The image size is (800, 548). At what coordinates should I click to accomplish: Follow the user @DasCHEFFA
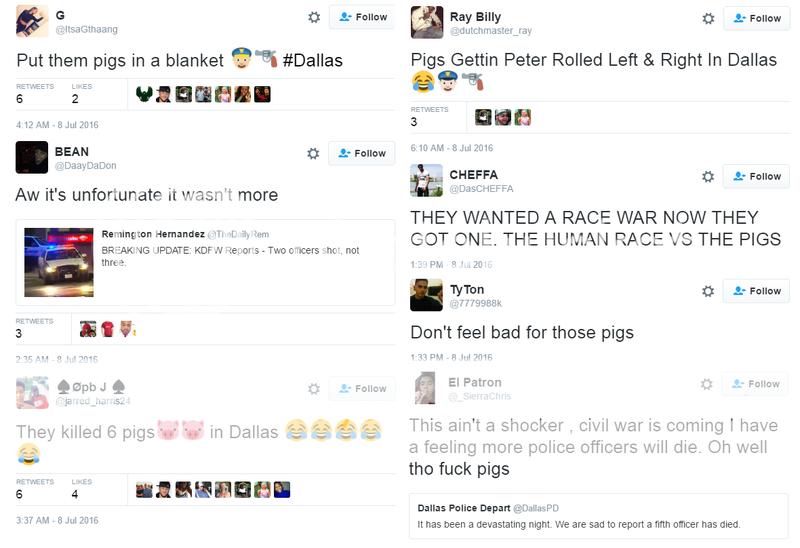pos(757,177)
